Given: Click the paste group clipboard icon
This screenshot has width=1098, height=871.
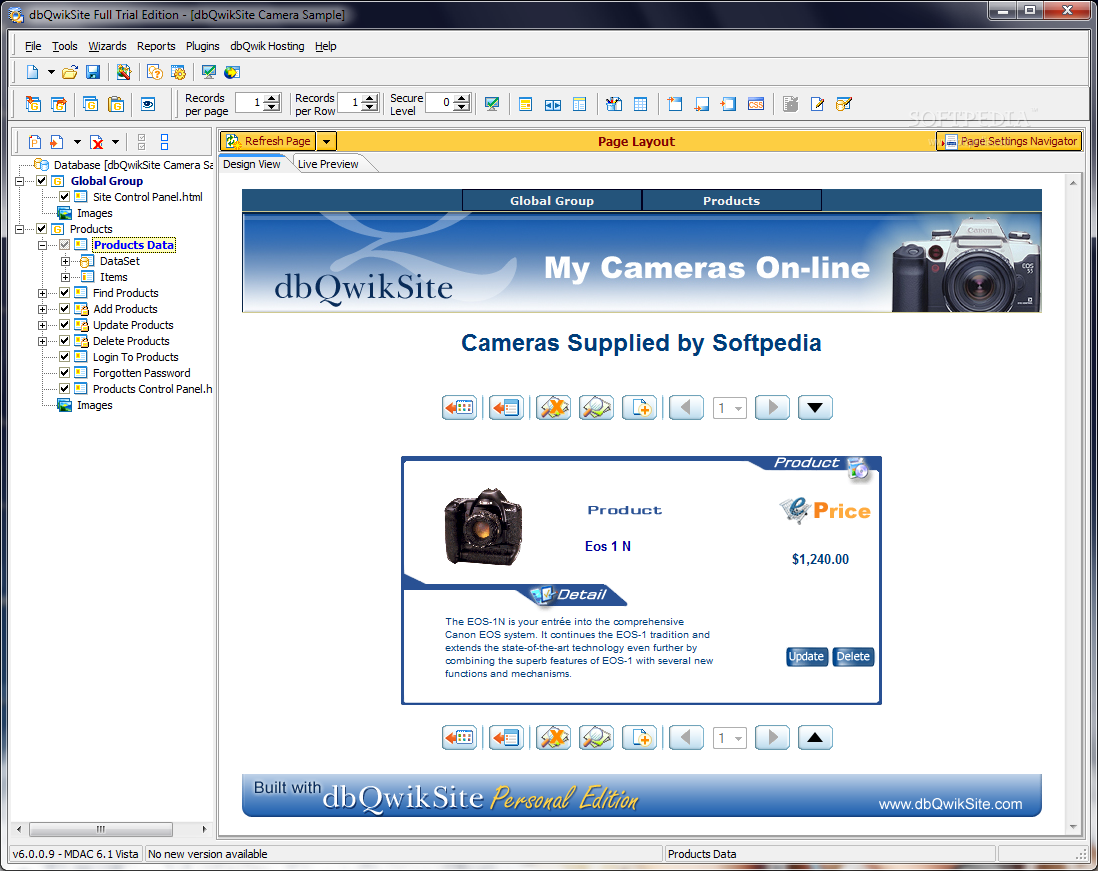Looking at the screenshot, I should 116,104.
